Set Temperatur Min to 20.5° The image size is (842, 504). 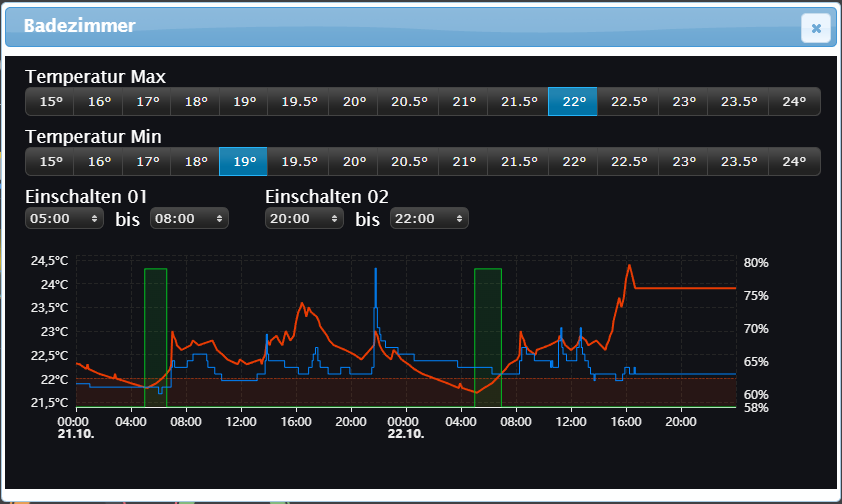(408, 162)
